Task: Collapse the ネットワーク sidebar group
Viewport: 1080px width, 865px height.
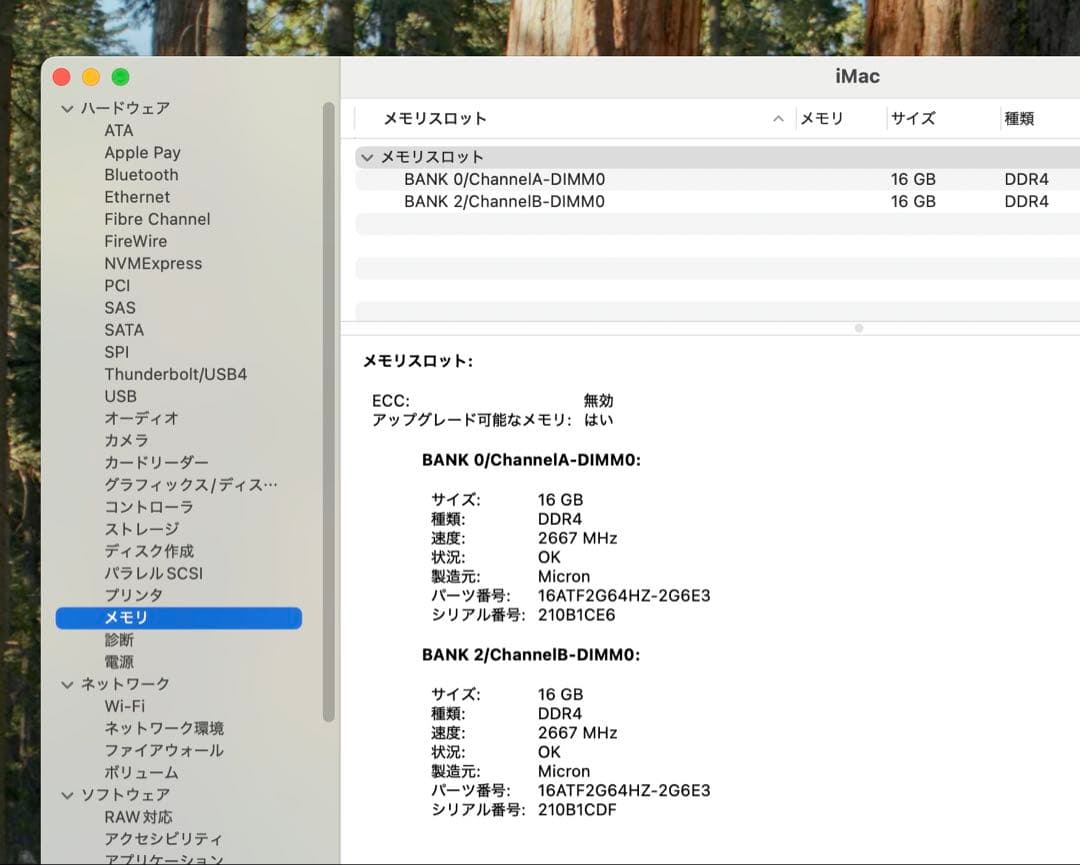Action: tap(67, 684)
